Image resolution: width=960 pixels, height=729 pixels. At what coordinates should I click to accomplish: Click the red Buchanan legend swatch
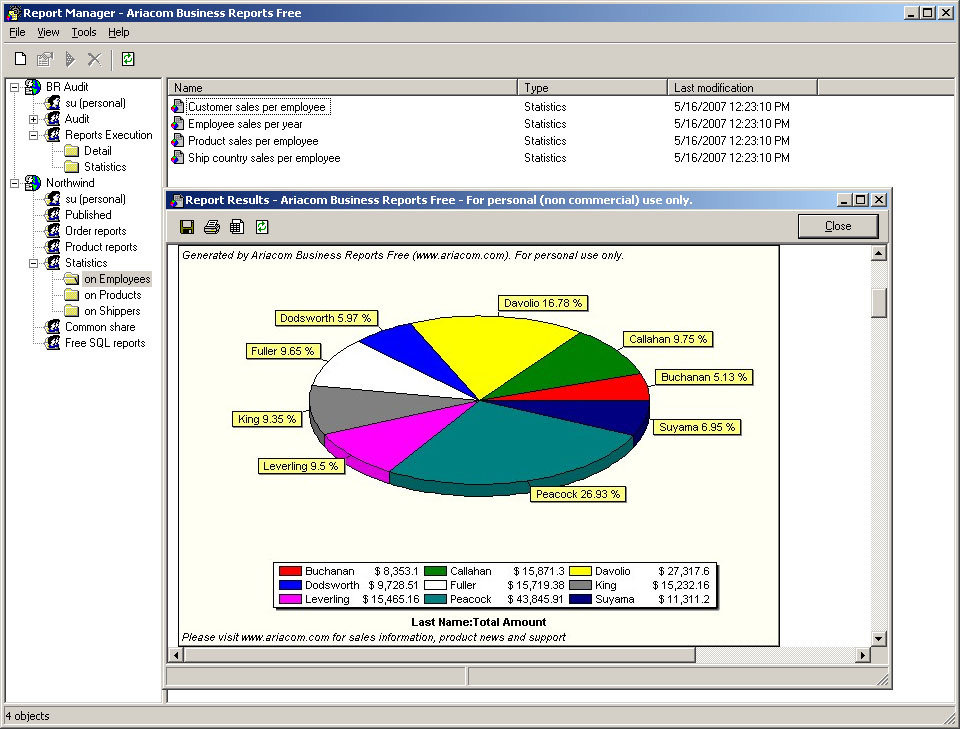(x=290, y=571)
